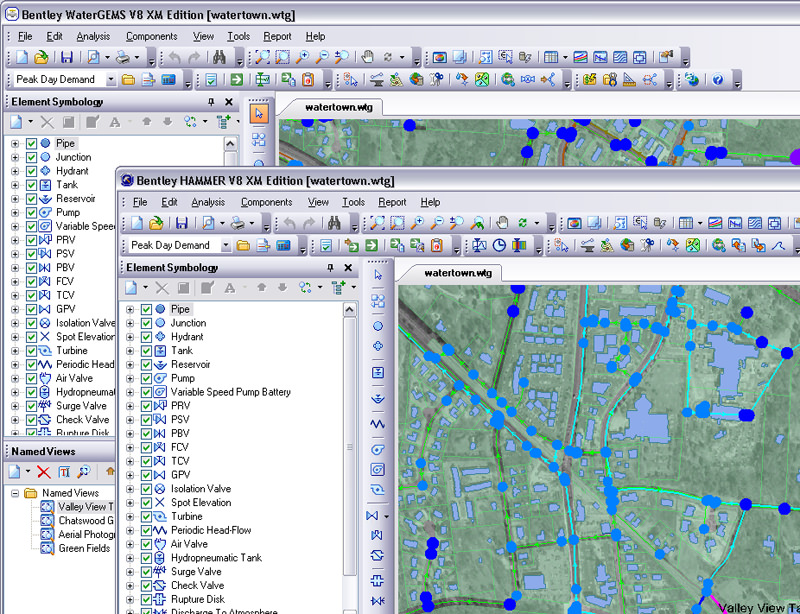800x614 pixels.
Task: Toggle Junction checkbox in HAMMER Element Symbology
Action: tap(147, 323)
